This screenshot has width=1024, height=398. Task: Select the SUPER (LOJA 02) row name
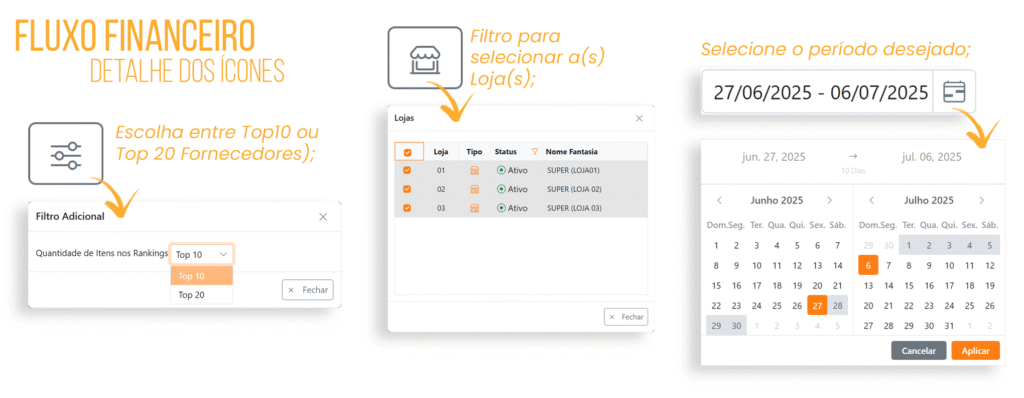(x=575, y=190)
